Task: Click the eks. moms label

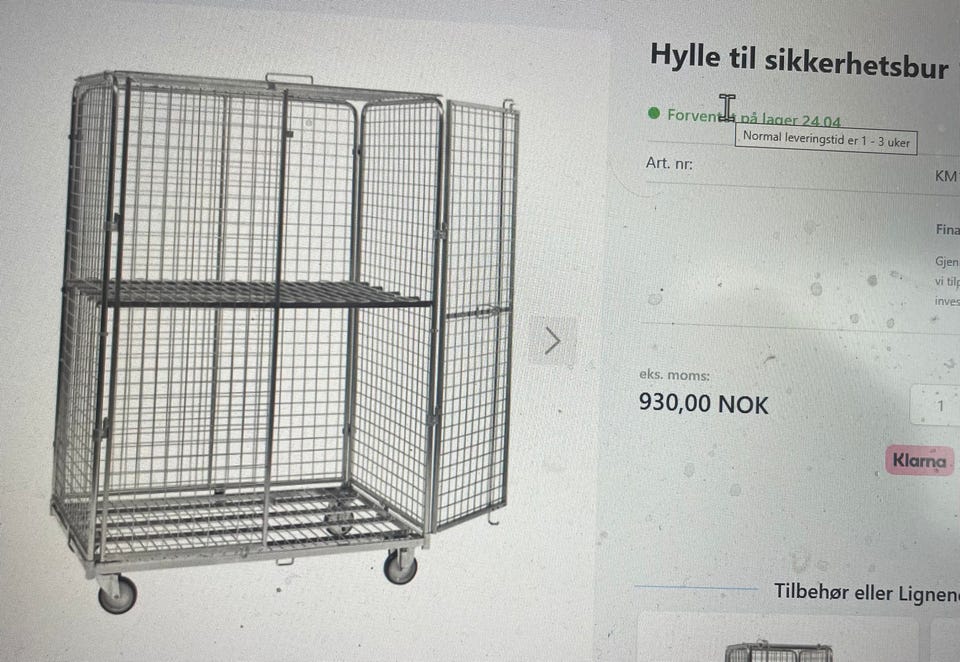Action: (x=674, y=374)
